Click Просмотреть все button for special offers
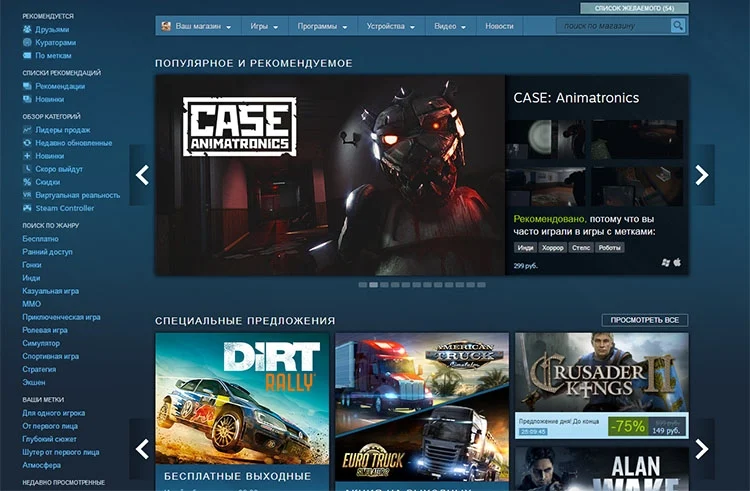The width and height of the screenshot is (750, 491). tap(645, 320)
